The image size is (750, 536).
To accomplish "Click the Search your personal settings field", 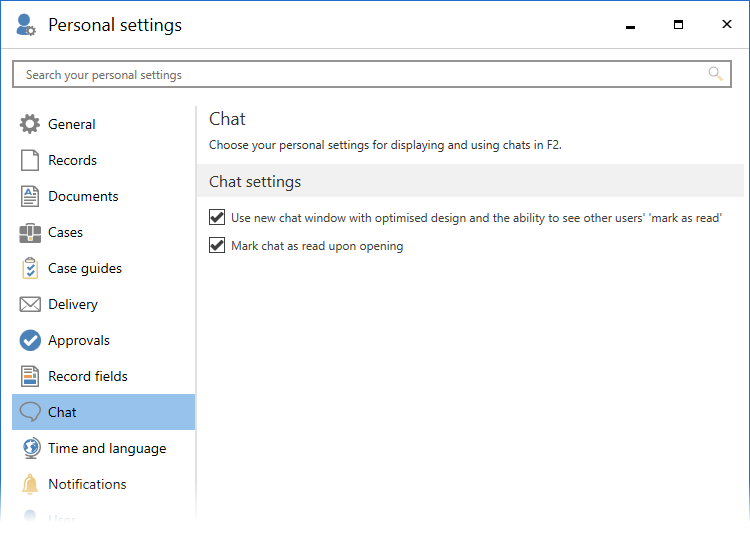I will pos(360,74).
